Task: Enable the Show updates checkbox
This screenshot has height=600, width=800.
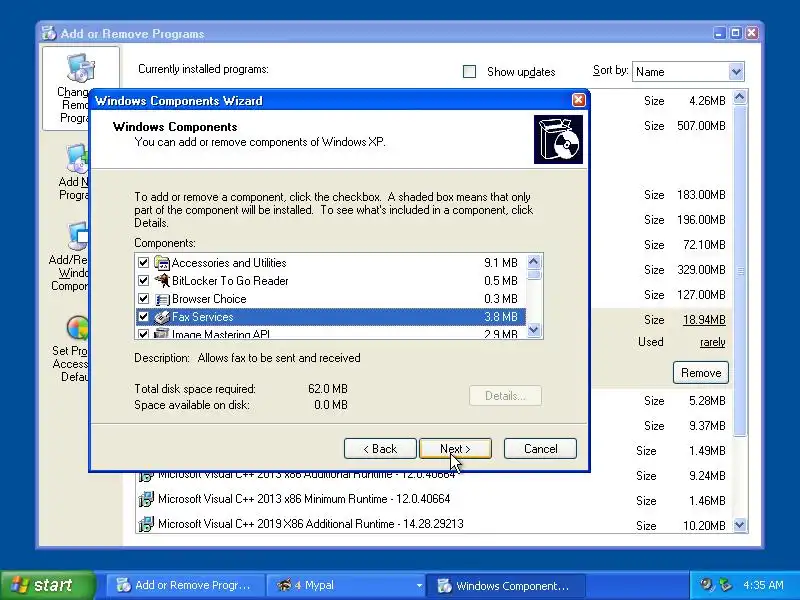Action: (x=469, y=71)
